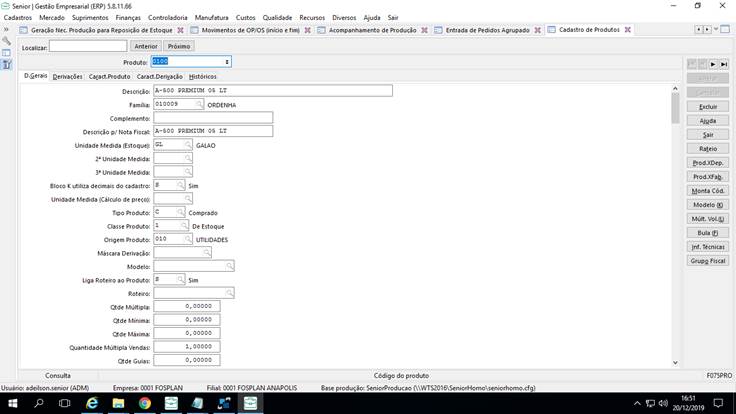Screen dimensions: 736x414
Task: Open the Produto code dropdown
Action: 228,62
